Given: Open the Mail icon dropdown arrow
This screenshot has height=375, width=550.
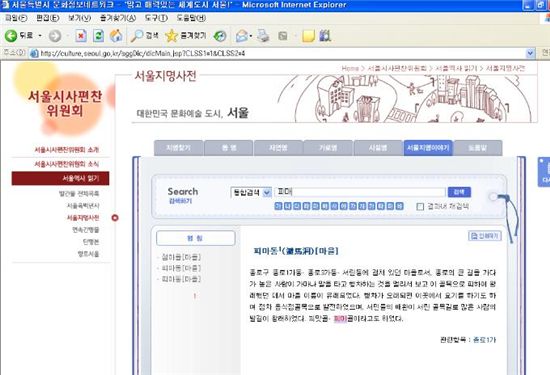Looking at the screenshot, I should pyautogui.click(x=251, y=36).
